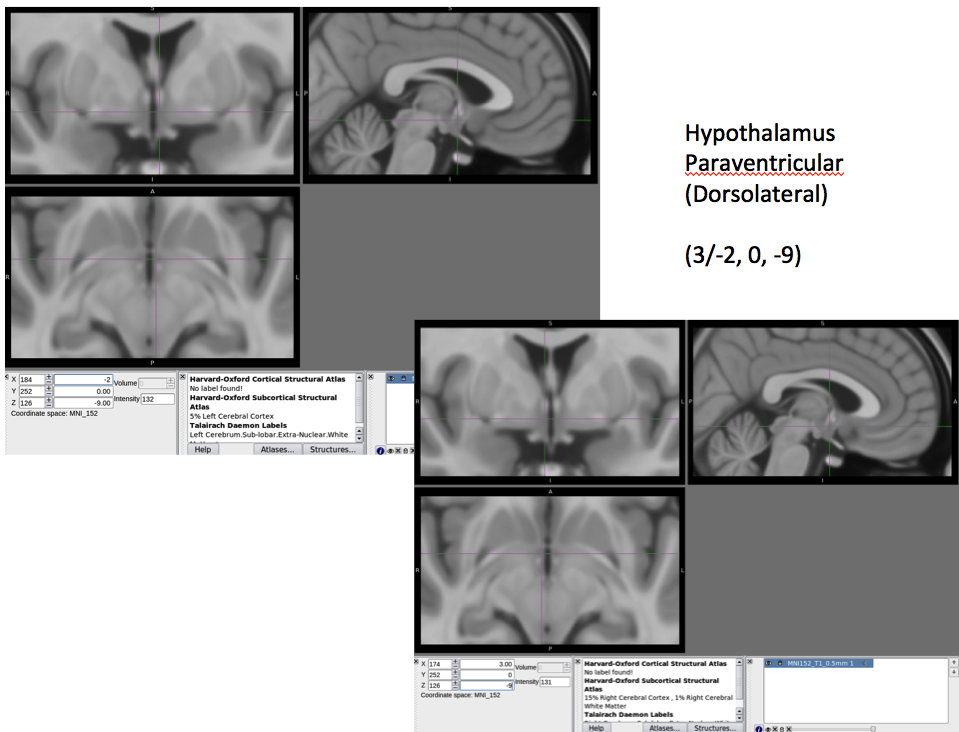Image resolution: width=959 pixels, height=732 pixels.
Task: Open Atlases... in the window with intensity 132
Action: point(277,449)
